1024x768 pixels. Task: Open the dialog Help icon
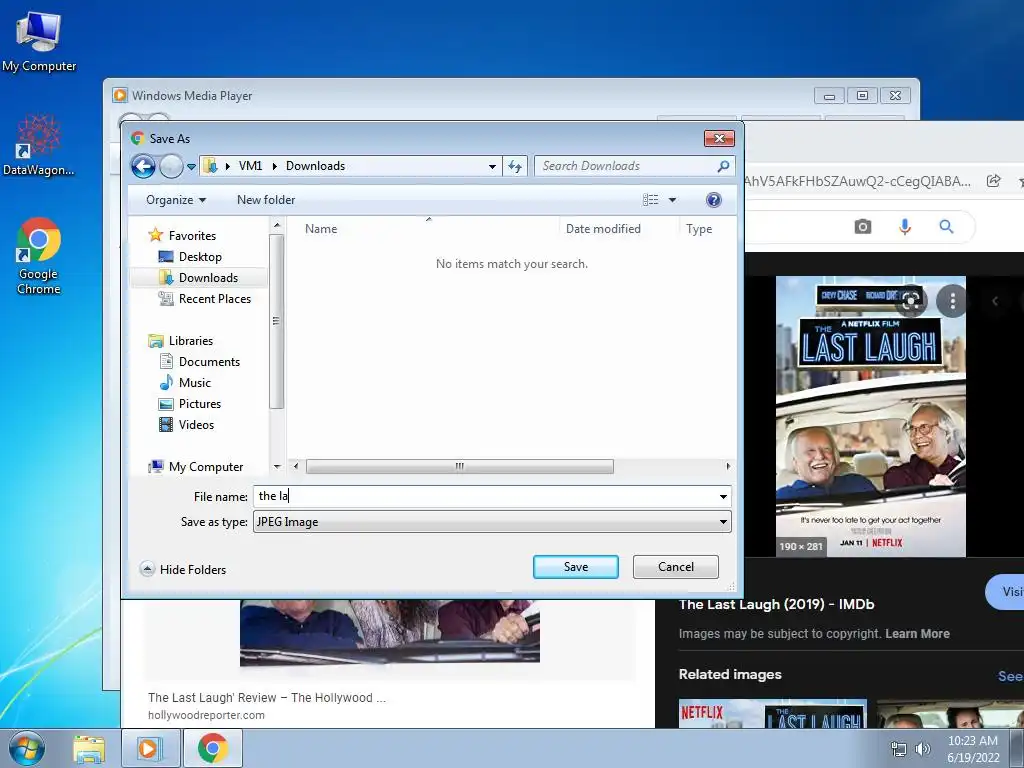click(x=713, y=200)
